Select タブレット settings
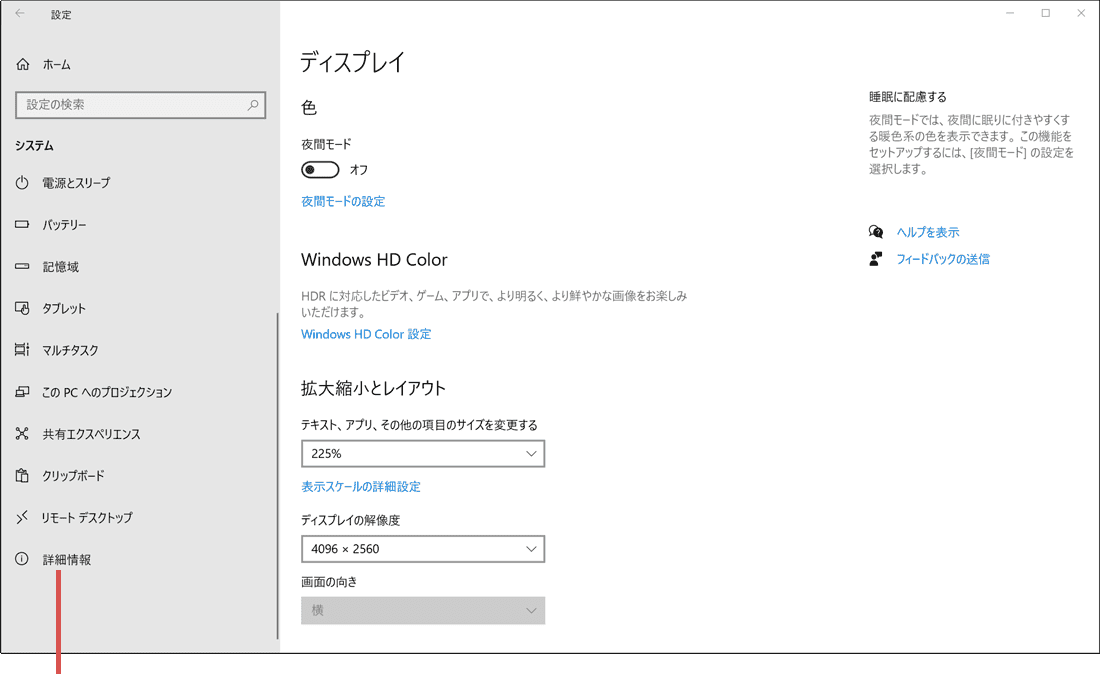The image size is (1100, 674). pos(64,308)
